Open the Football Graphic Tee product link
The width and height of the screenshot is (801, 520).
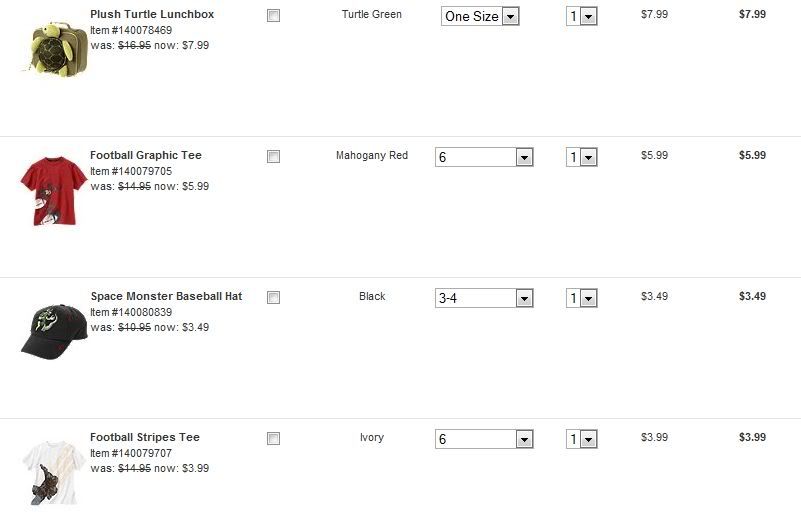click(146, 155)
